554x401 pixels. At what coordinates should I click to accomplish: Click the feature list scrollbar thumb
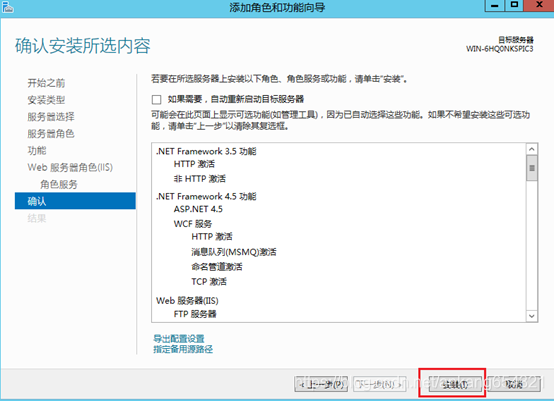point(531,168)
